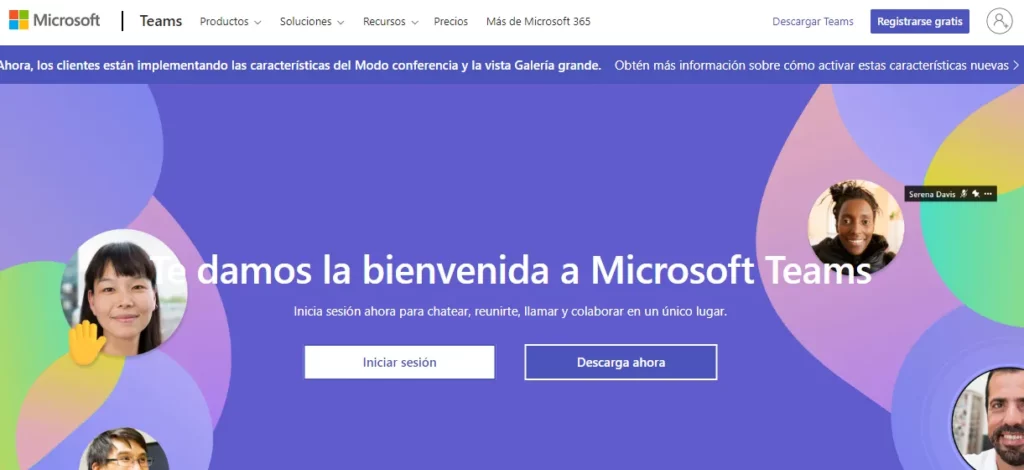Open Más de Microsoft 365

tap(537, 22)
